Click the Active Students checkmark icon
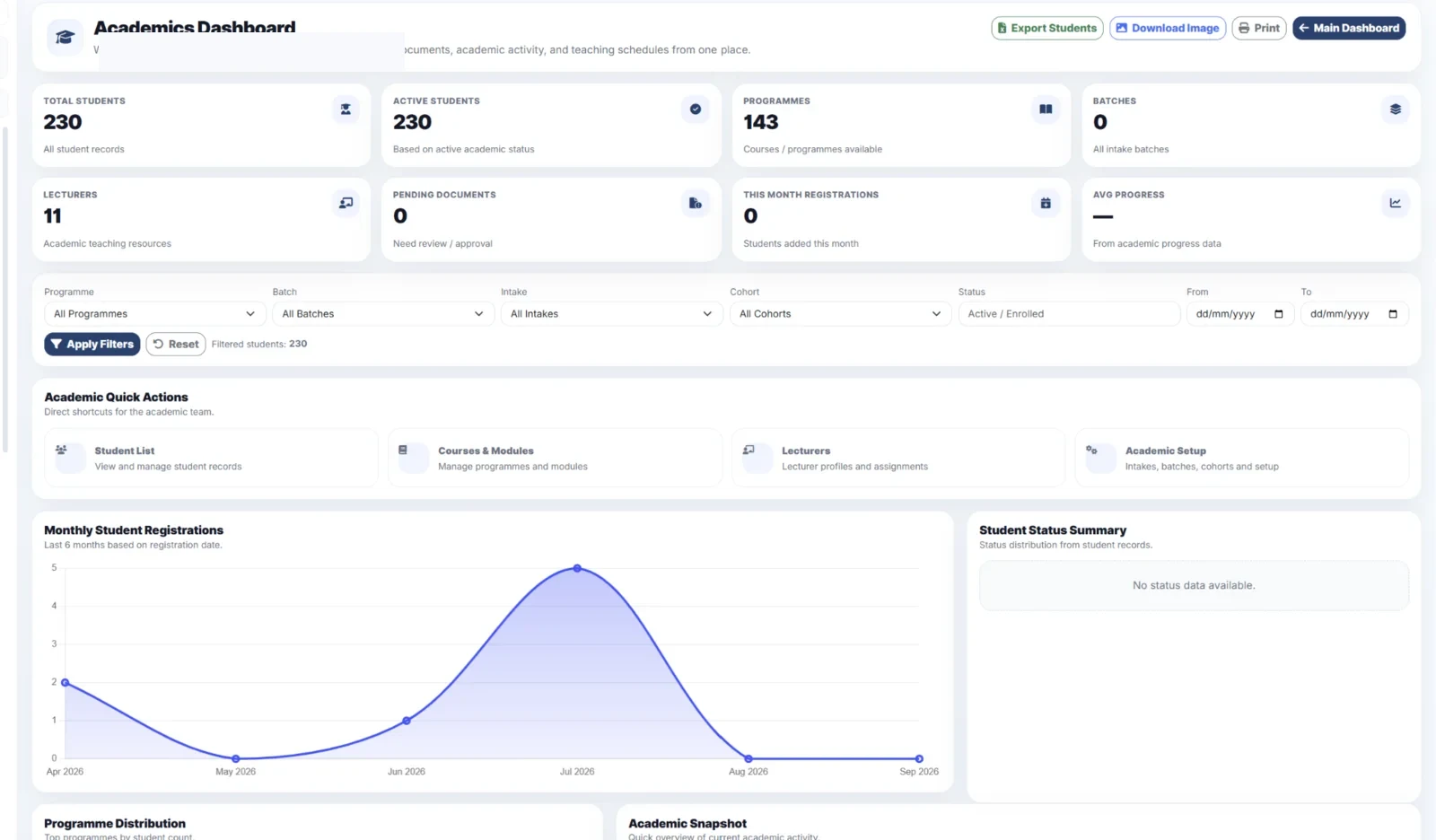This screenshot has width=1436, height=840. coord(696,109)
